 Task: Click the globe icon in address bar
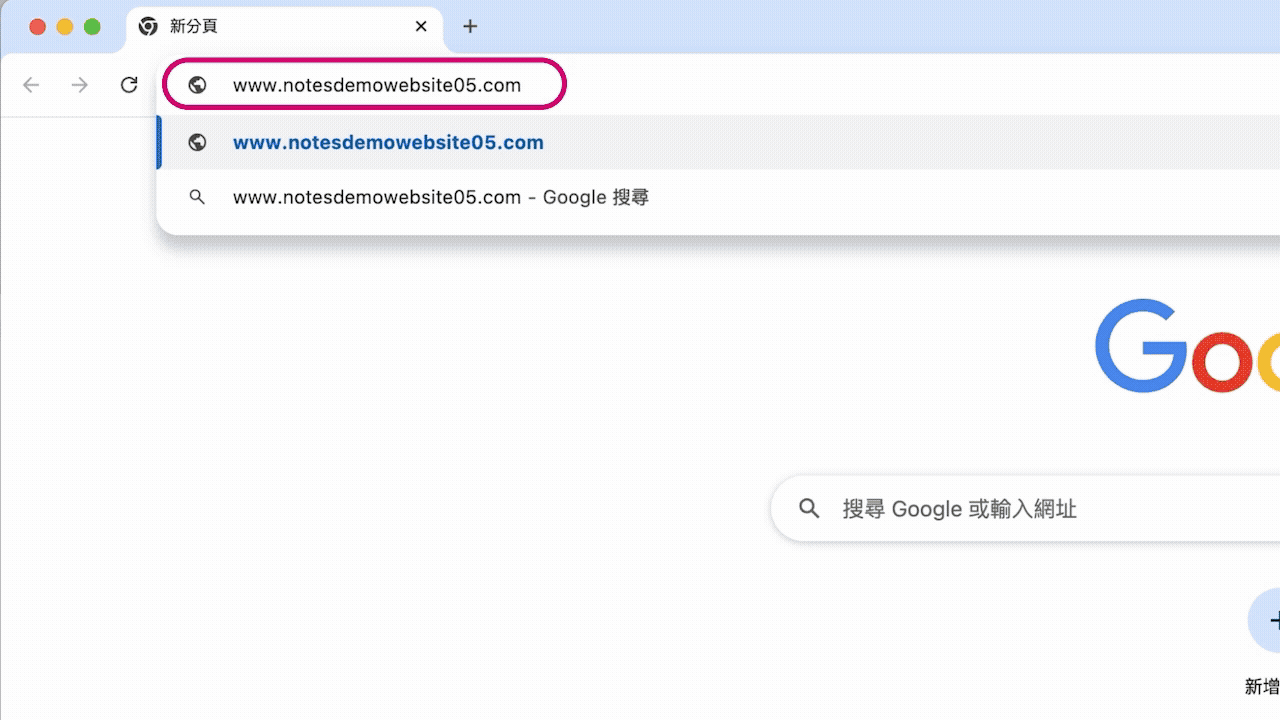point(198,85)
